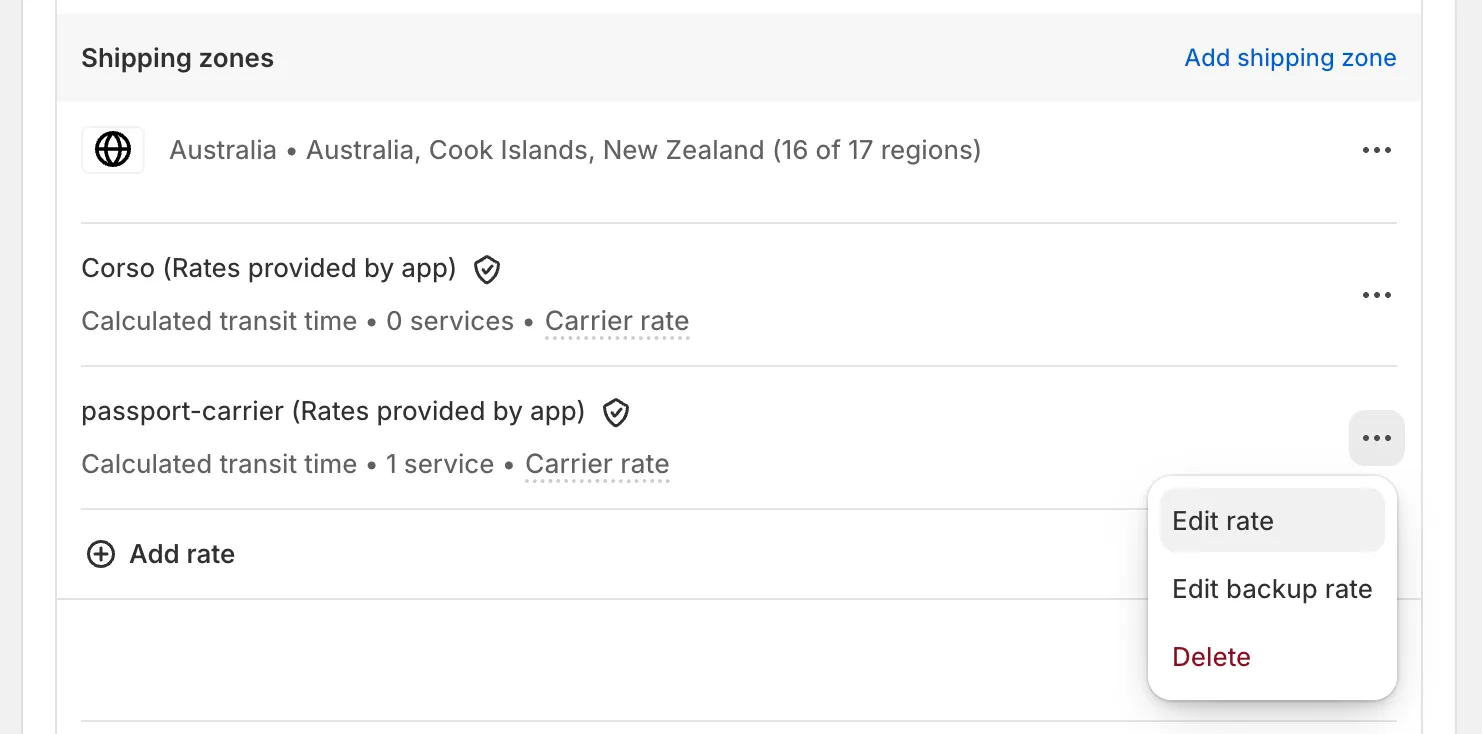The image size is (1482, 734).
Task: Click the plus circle icon for Add rate
Action: click(101, 554)
